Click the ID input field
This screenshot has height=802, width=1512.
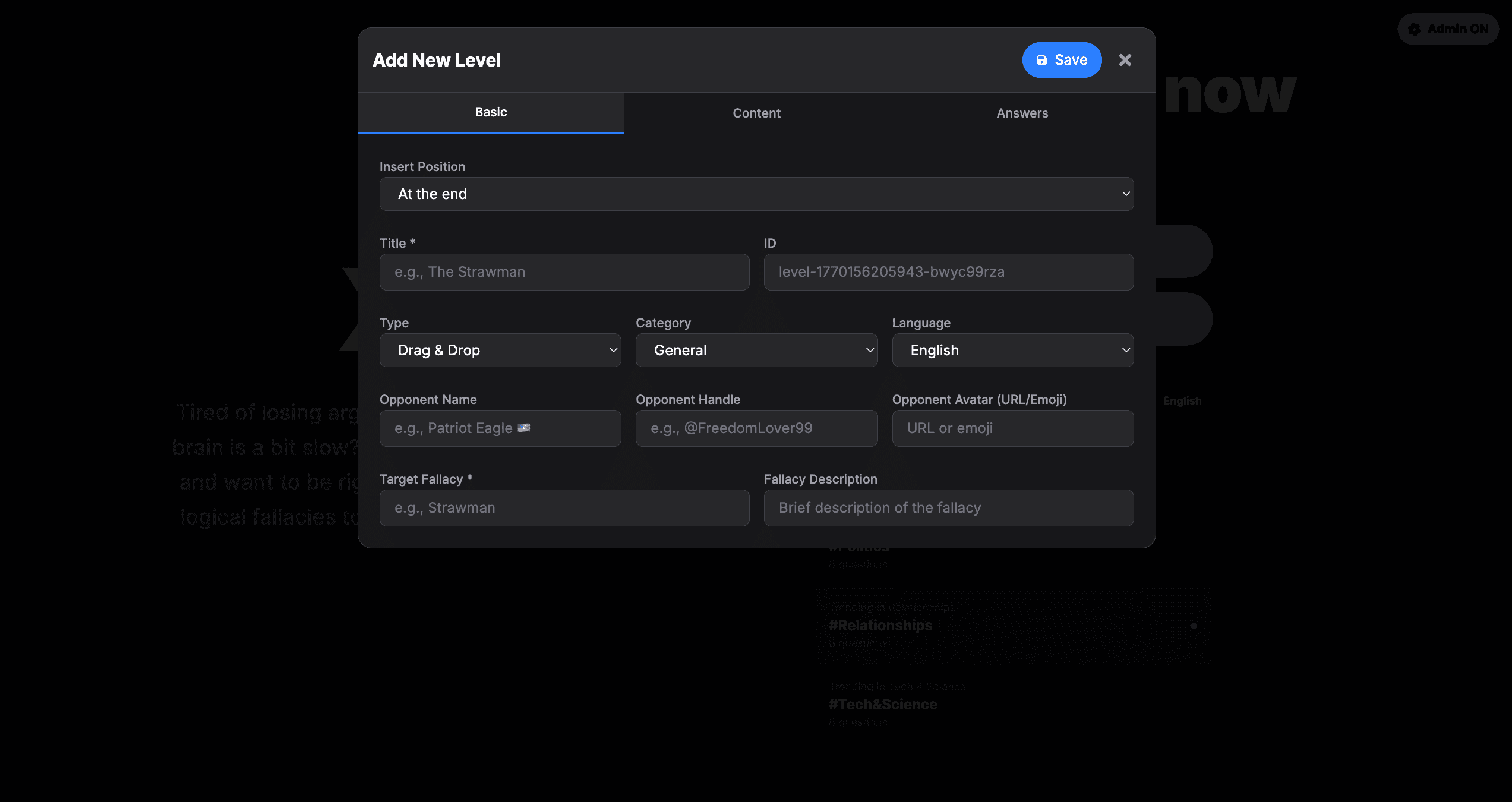[948, 272]
